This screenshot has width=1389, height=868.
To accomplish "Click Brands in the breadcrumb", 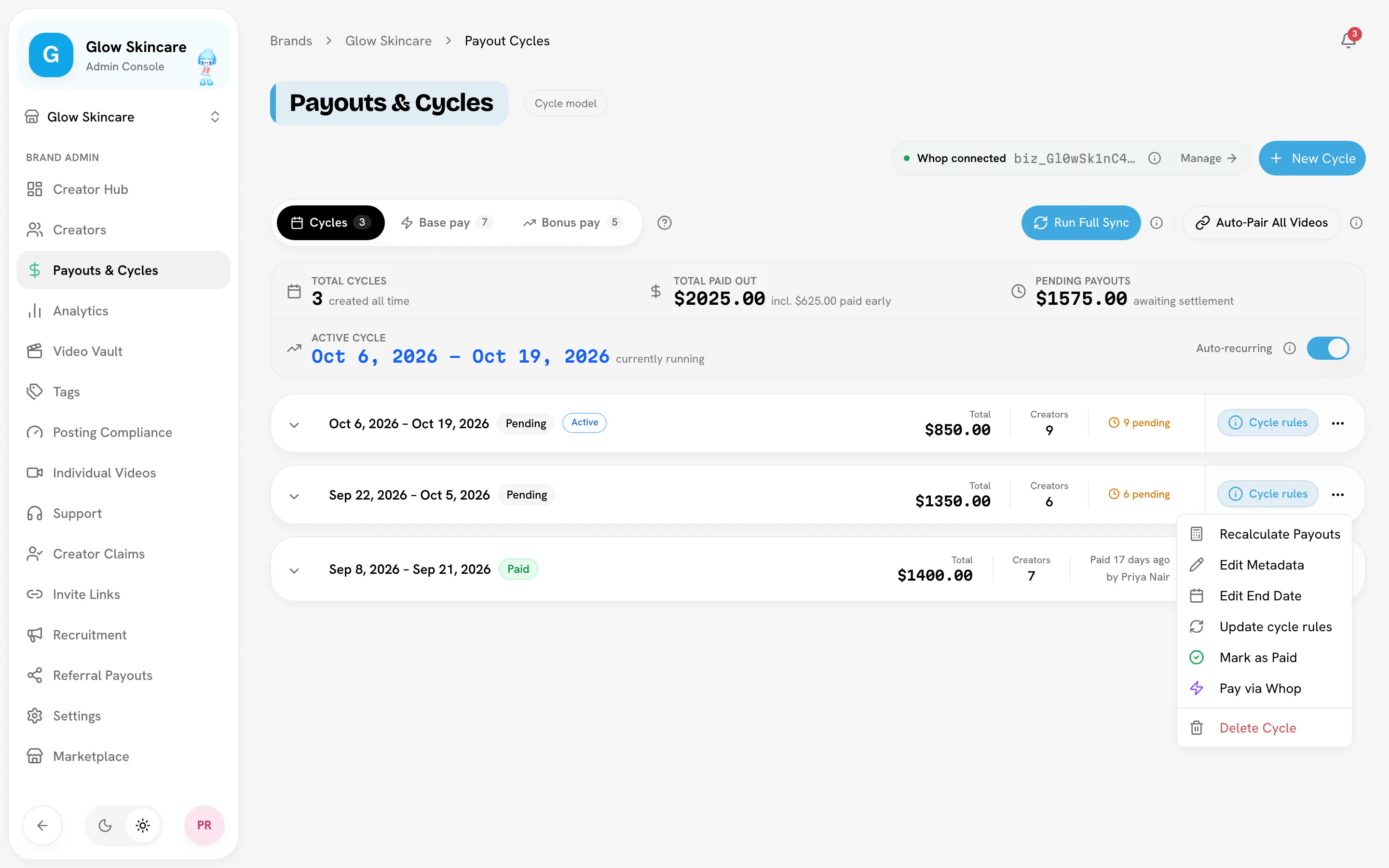I will (x=291, y=41).
